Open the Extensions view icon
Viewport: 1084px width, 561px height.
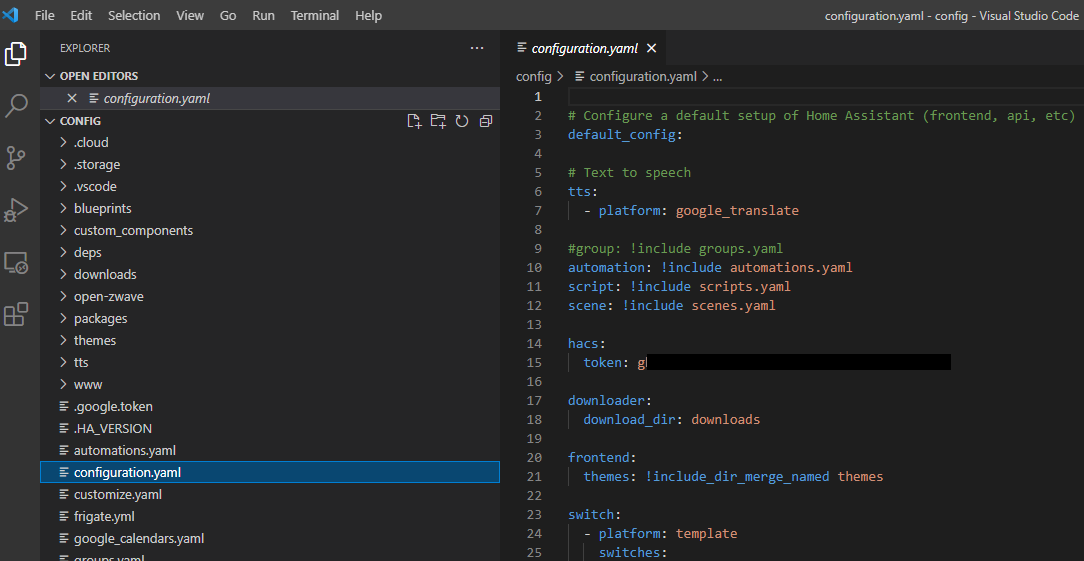click(16, 314)
